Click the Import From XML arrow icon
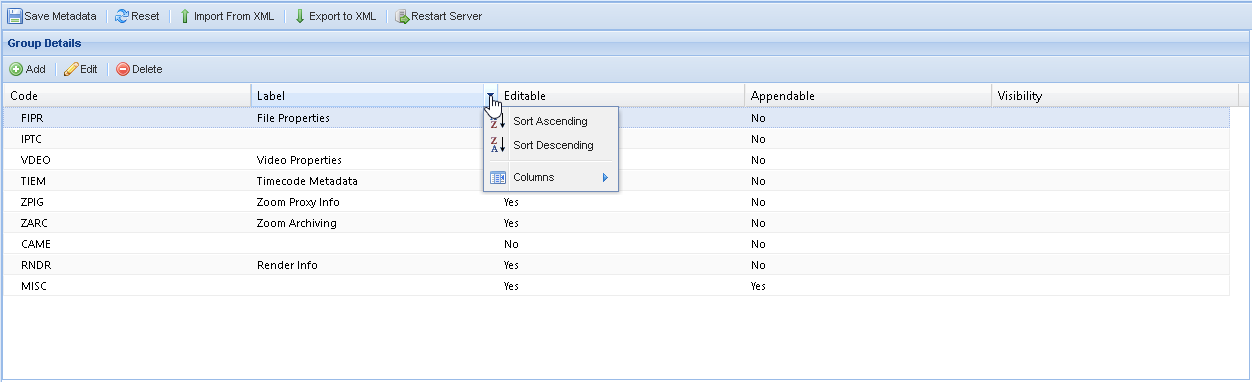The width and height of the screenshot is (1252, 382). pos(185,16)
